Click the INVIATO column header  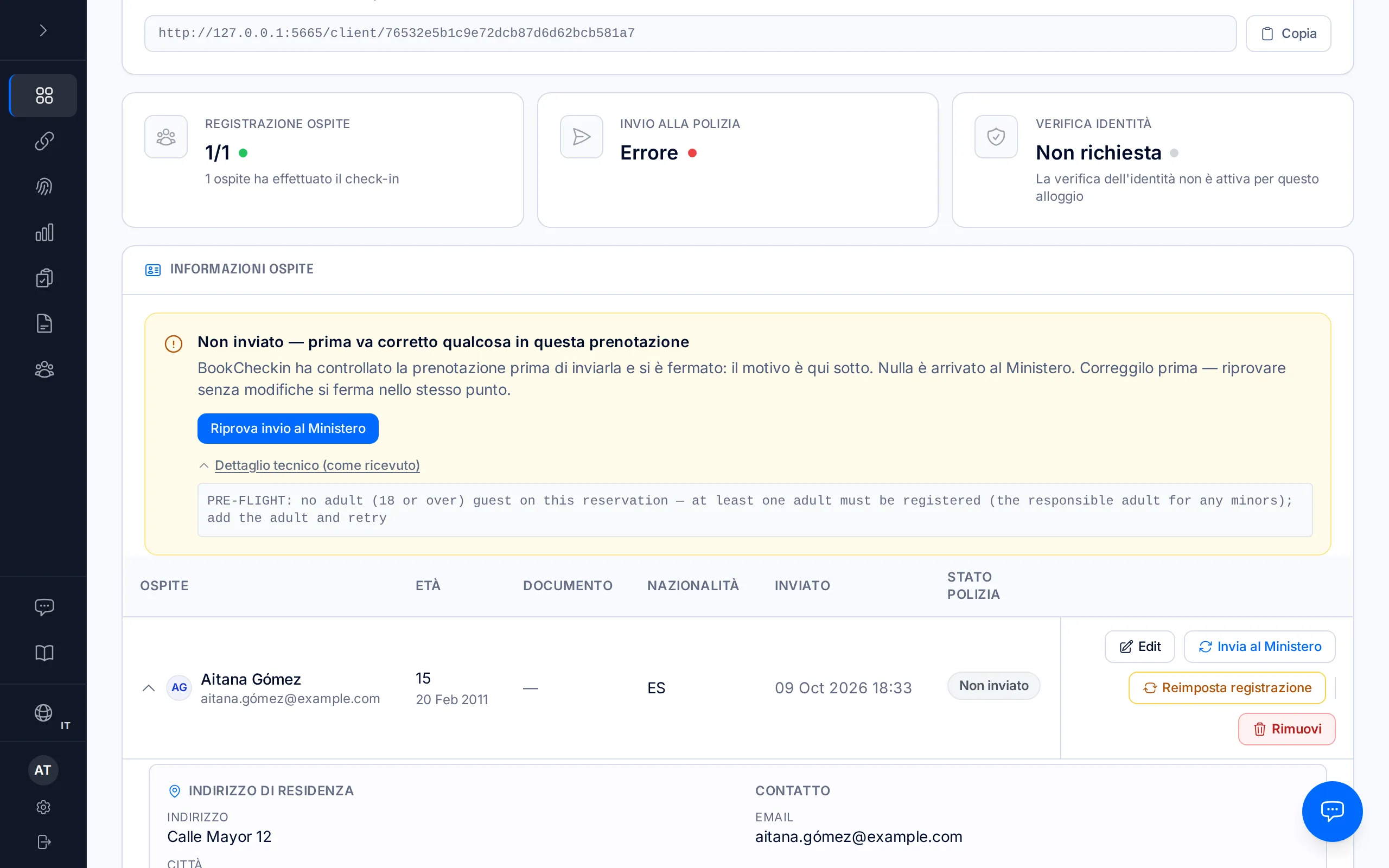802,585
